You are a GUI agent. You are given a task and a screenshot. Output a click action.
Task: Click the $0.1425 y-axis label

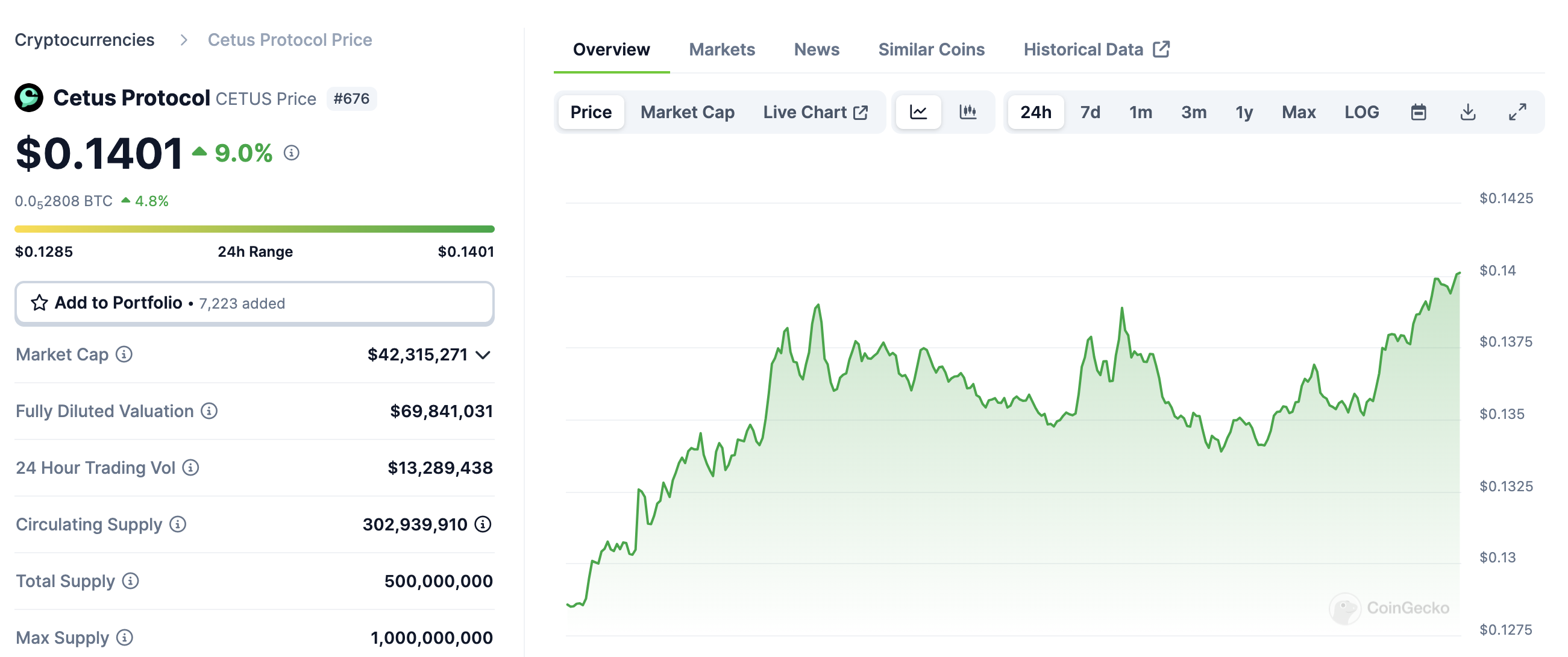(x=1506, y=198)
